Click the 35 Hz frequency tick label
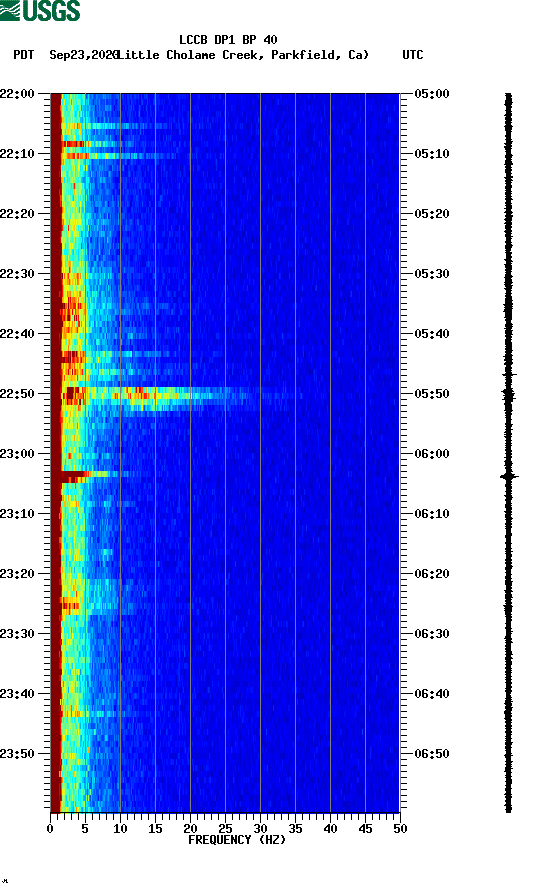Viewport: 552px width, 892px height. [x=295, y=829]
